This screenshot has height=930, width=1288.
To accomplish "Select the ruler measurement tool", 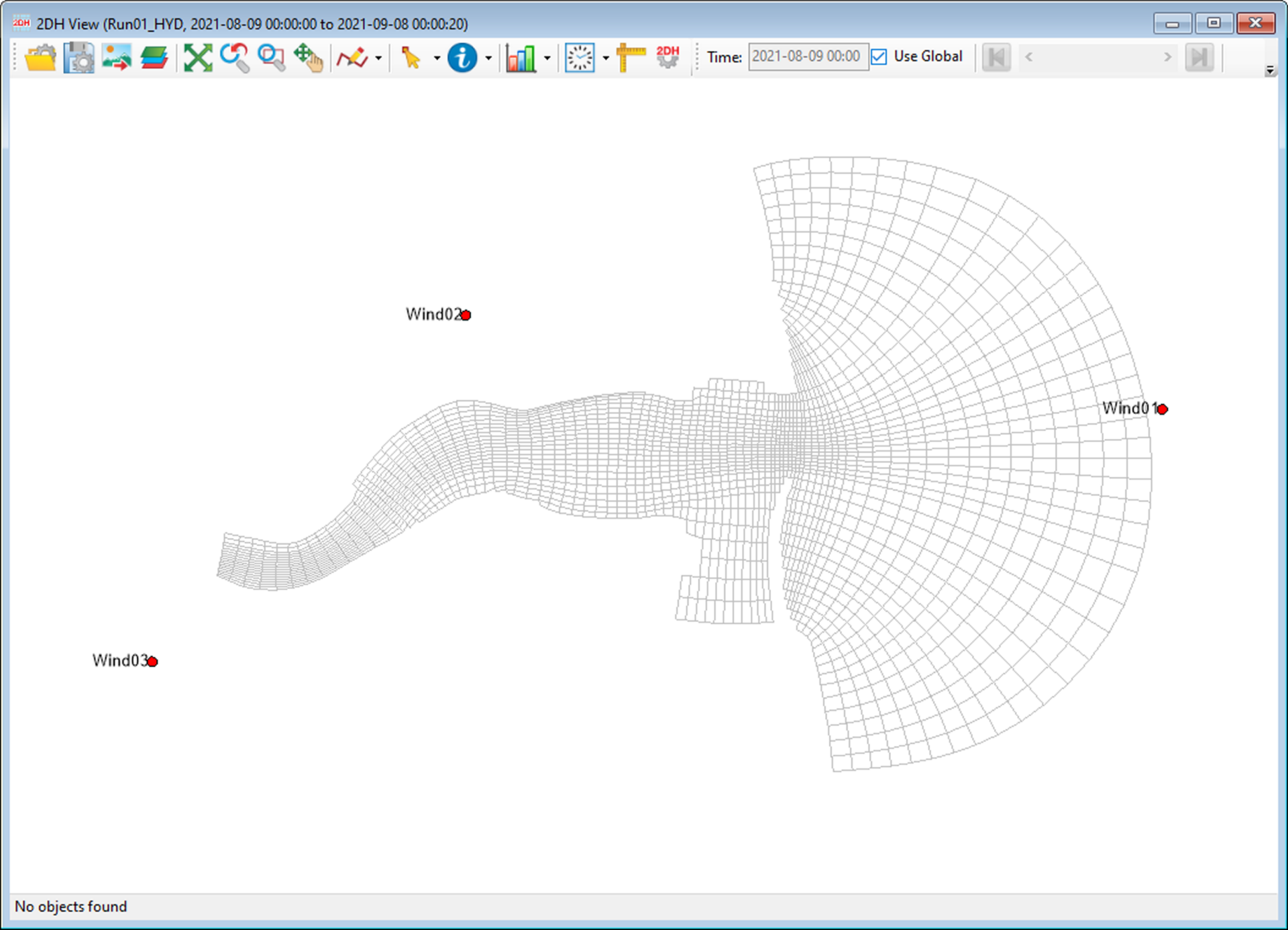I will 629,57.
